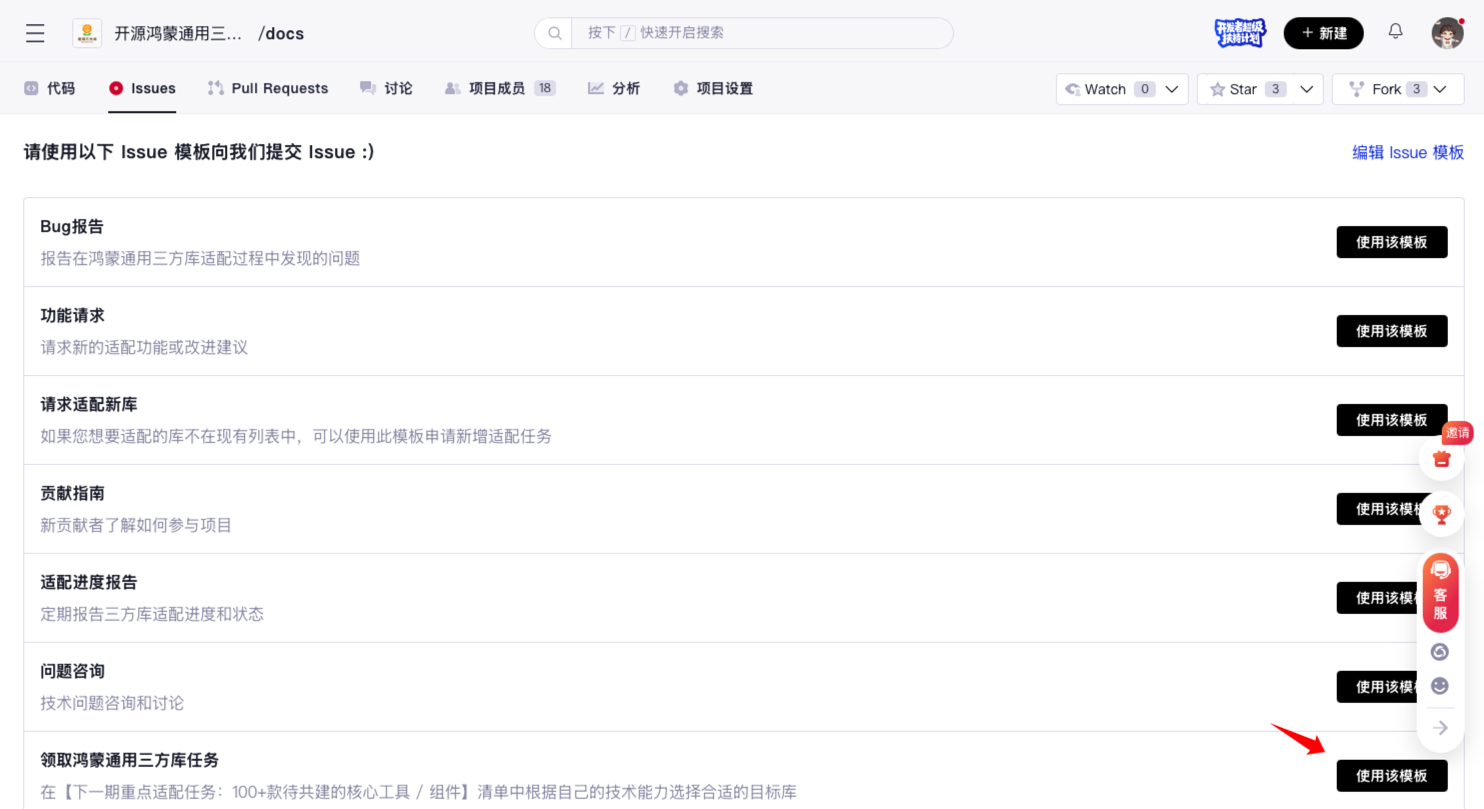Image resolution: width=1484 pixels, height=809 pixels.
Task: Open the hamburger menu icon
Action: click(35, 33)
